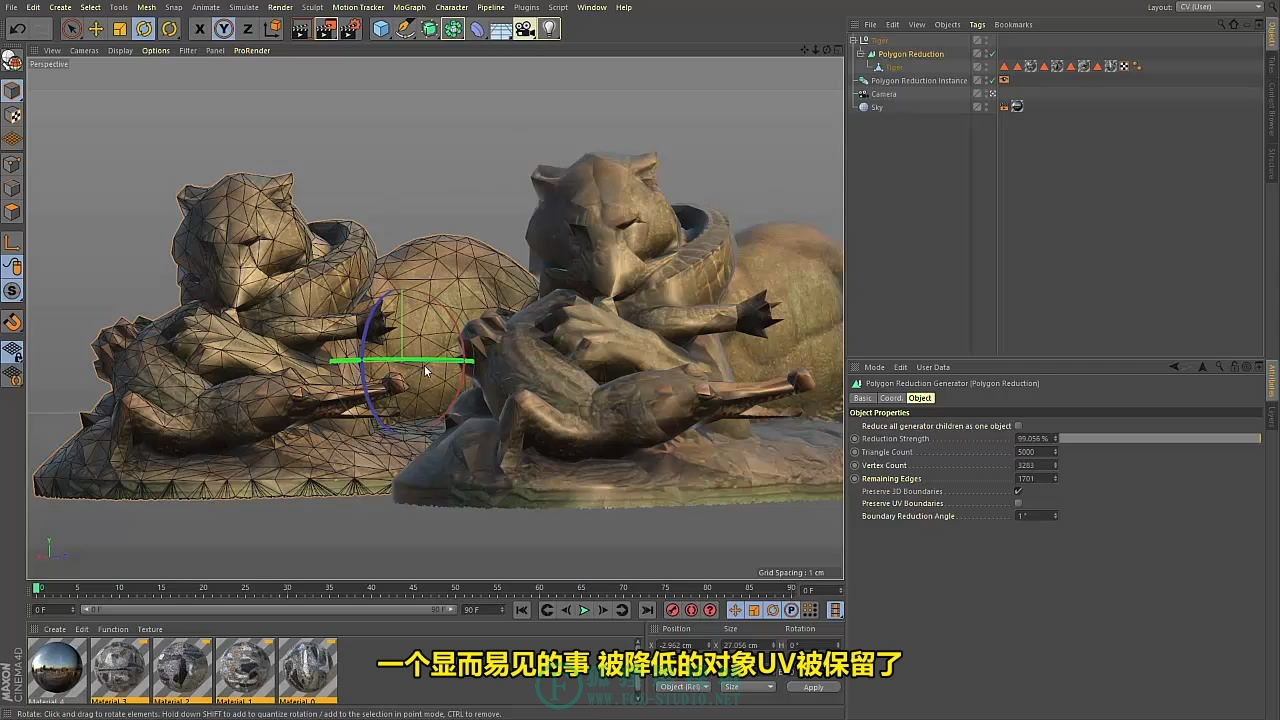Select the Sky object in Object Manager

[877, 107]
